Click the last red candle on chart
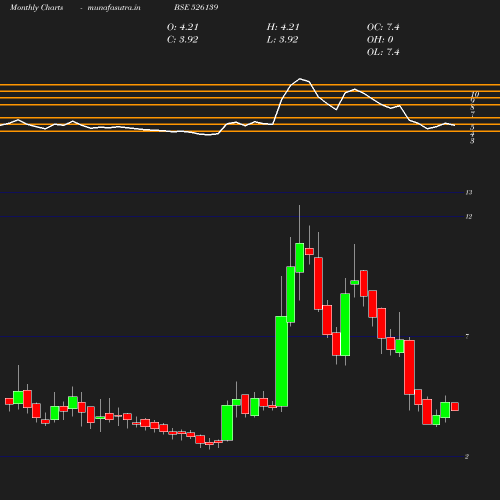This screenshot has height=500, width=500. (x=455, y=407)
